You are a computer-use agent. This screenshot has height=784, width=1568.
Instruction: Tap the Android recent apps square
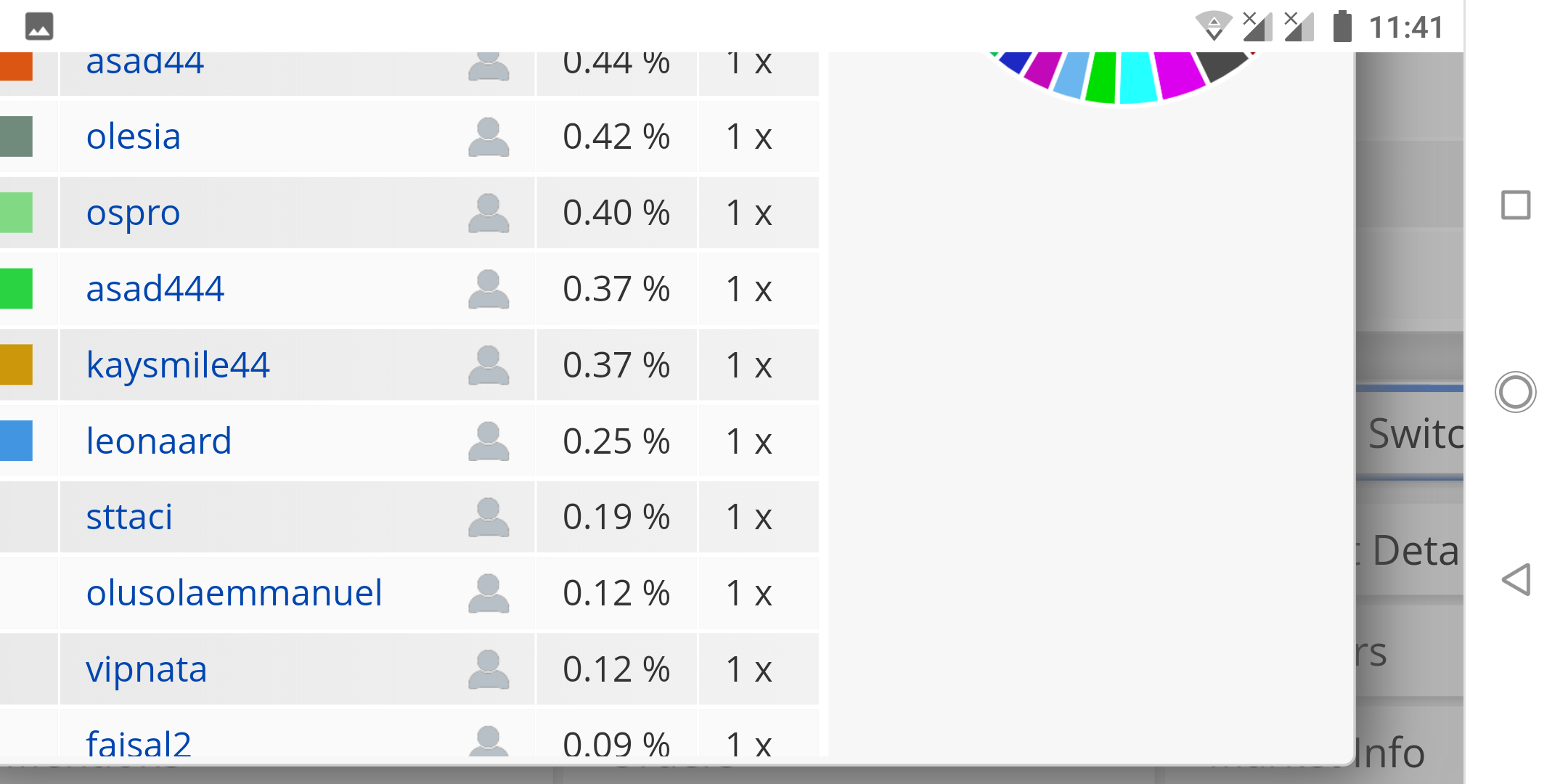pos(1516,205)
